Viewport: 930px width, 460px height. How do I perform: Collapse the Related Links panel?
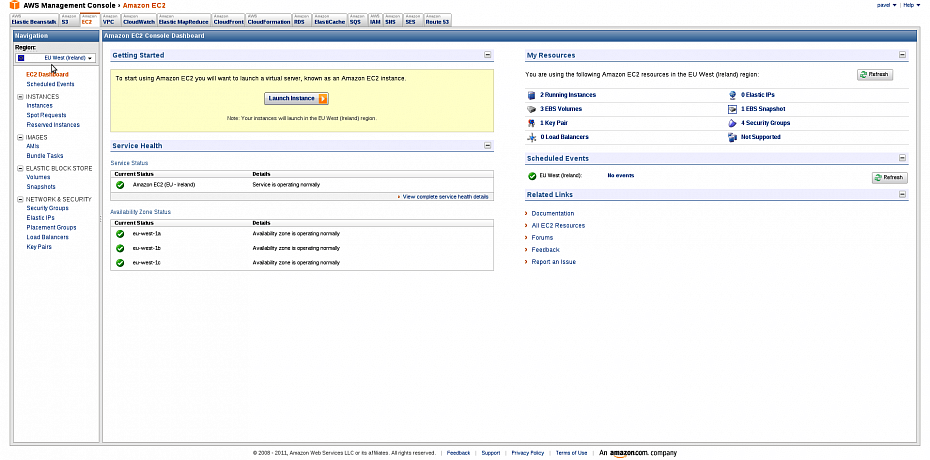coord(902,194)
